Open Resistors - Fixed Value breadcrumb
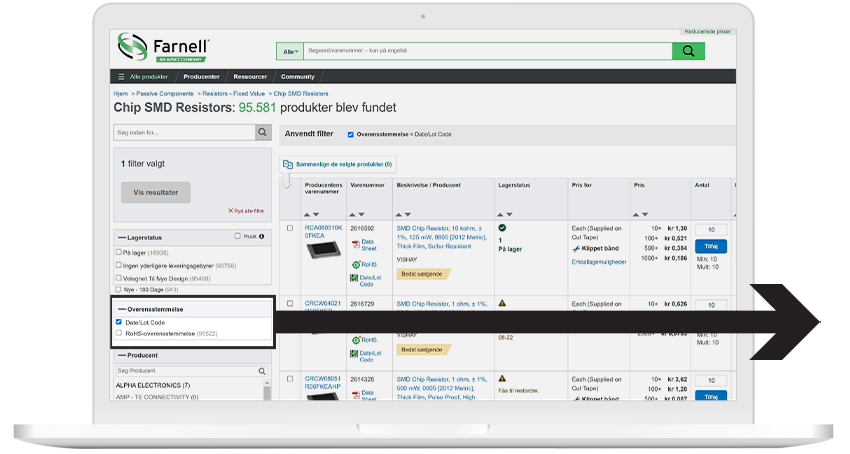 tap(234, 94)
